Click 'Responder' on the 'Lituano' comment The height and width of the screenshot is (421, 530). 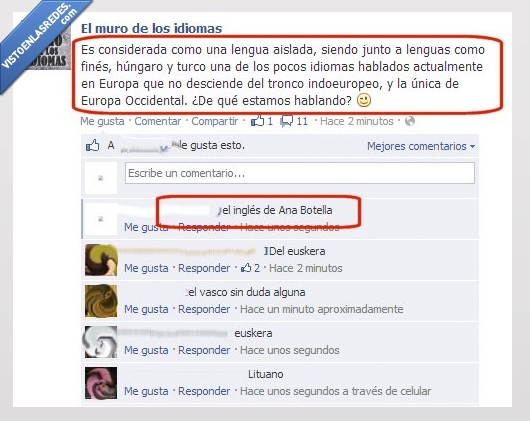tap(204, 391)
